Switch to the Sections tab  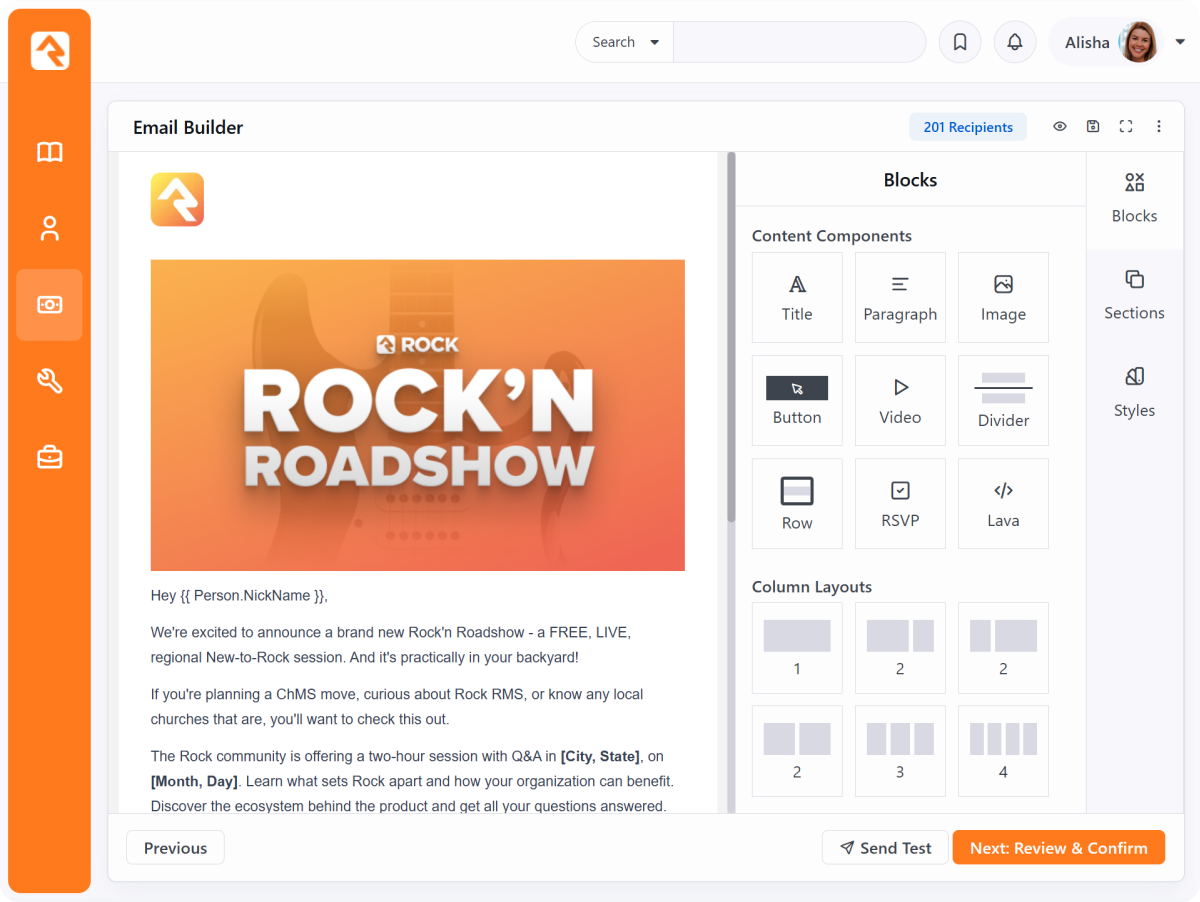tap(1134, 295)
